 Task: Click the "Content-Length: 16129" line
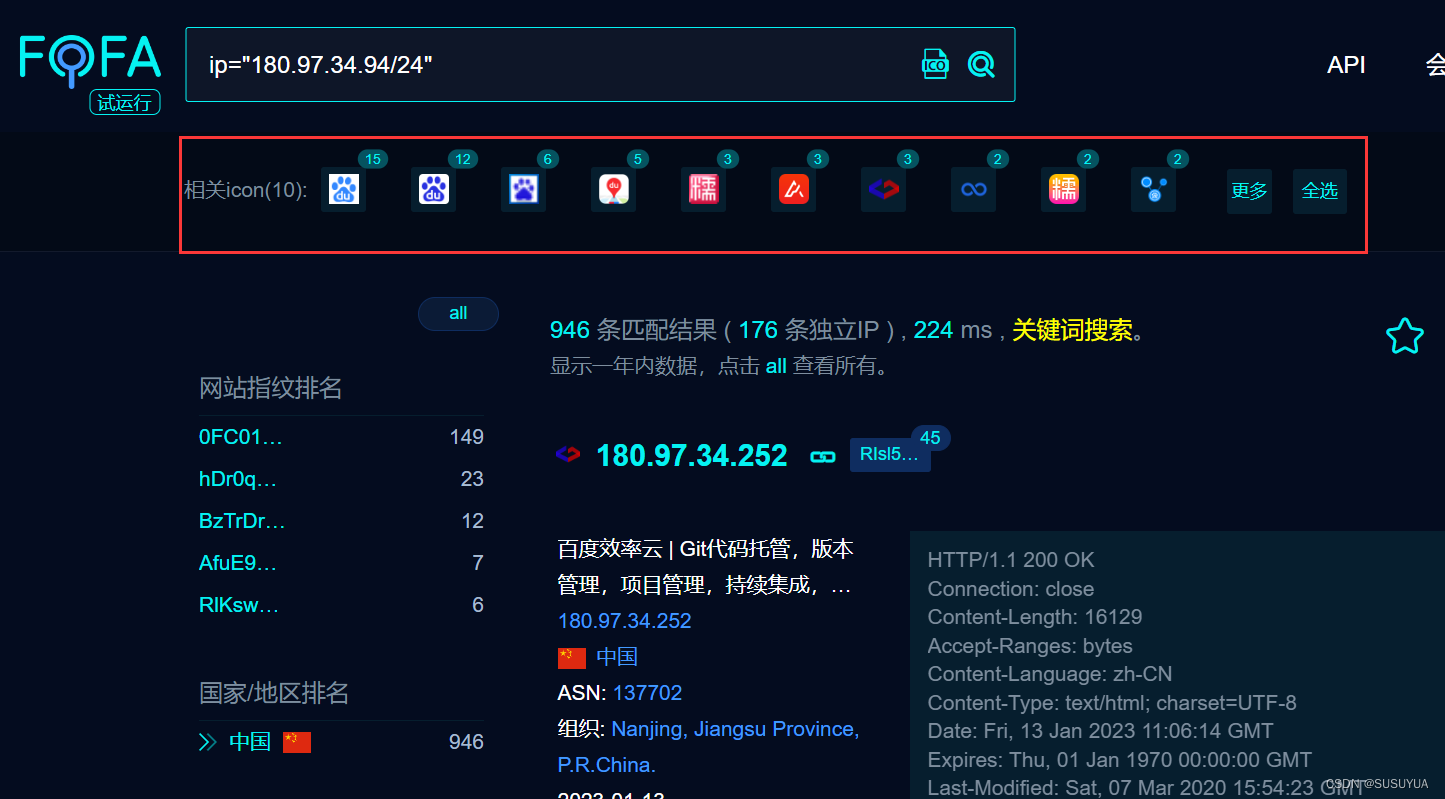point(1035,617)
